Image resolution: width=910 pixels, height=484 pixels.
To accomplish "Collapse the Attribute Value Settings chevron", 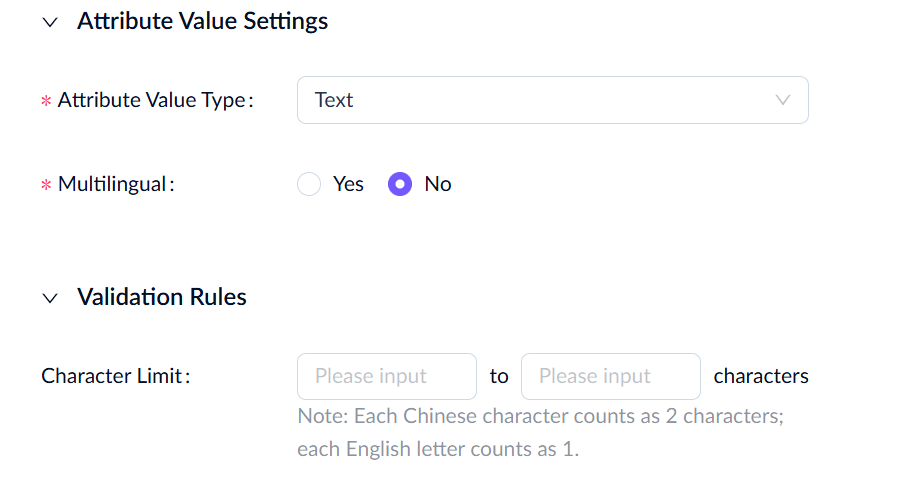I will (x=51, y=22).
